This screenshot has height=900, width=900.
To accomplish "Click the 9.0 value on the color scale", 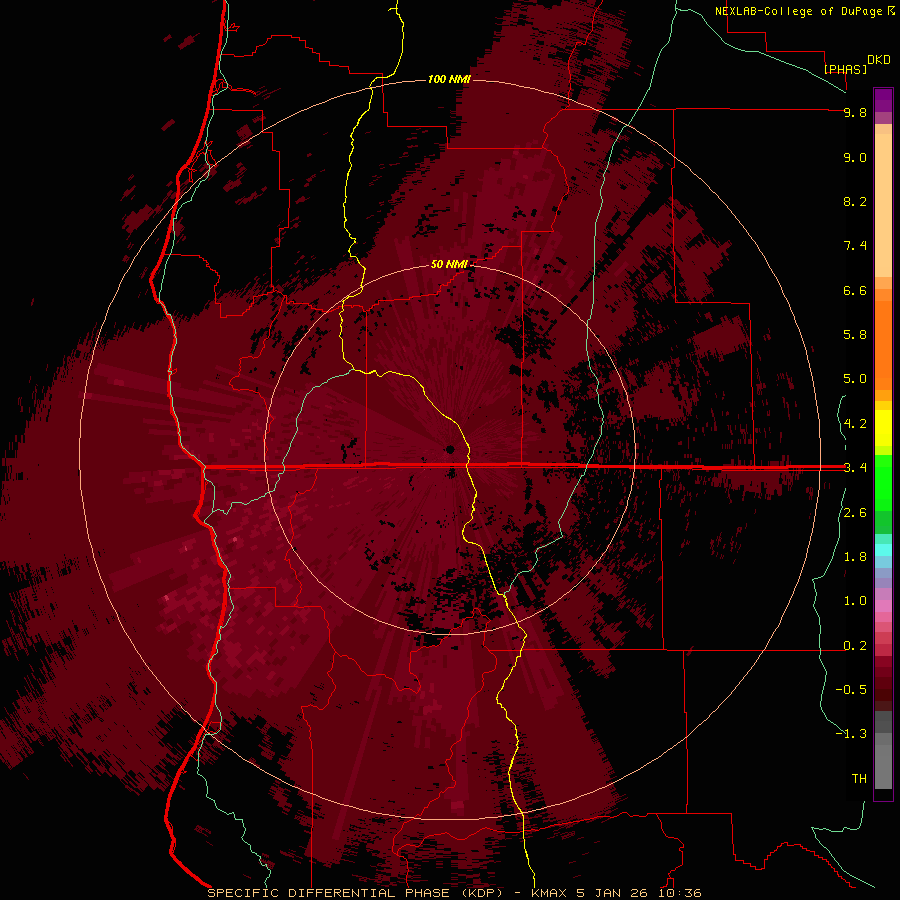I will click(x=855, y=157).
